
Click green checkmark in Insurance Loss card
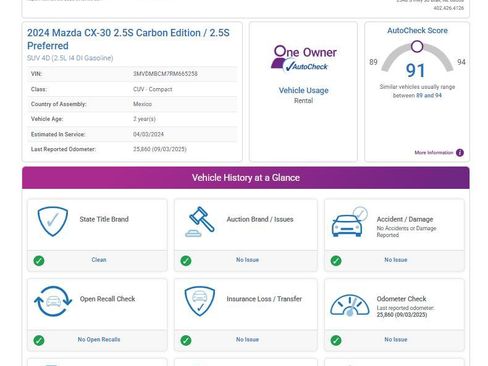click(186, 340)
